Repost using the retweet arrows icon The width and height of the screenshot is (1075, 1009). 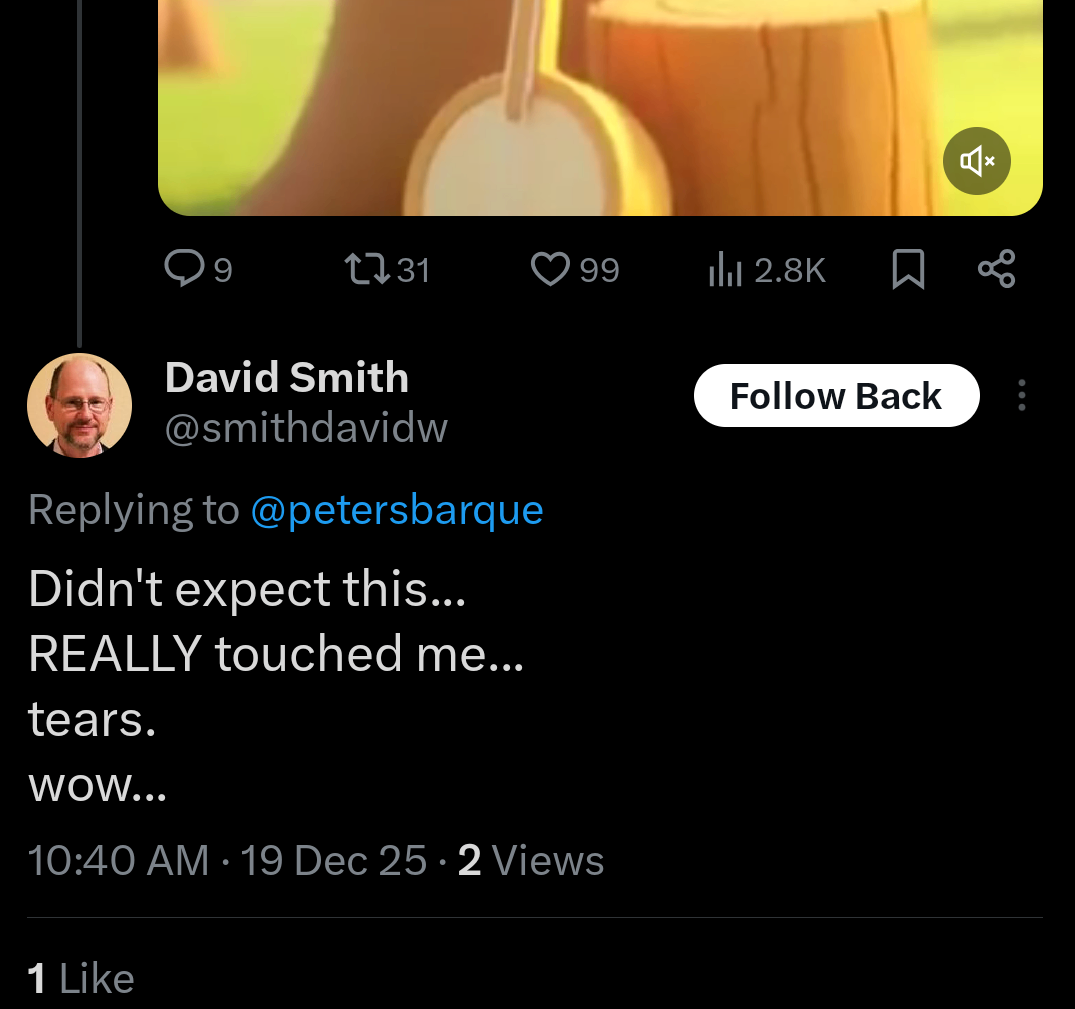point(367,269)
